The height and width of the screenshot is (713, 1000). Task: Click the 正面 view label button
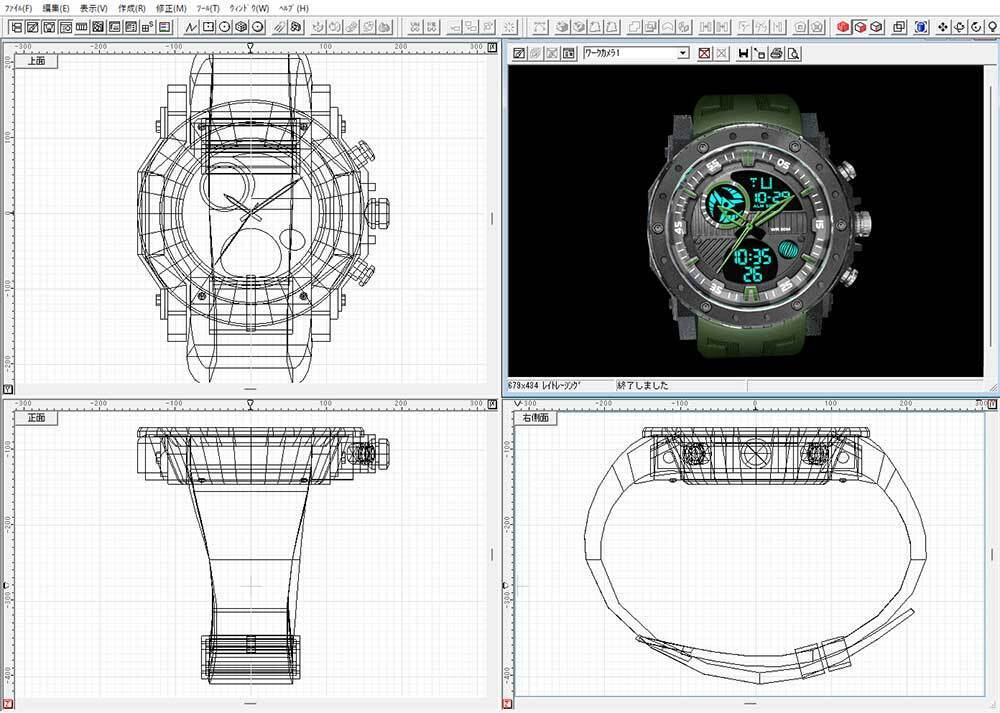36,417
